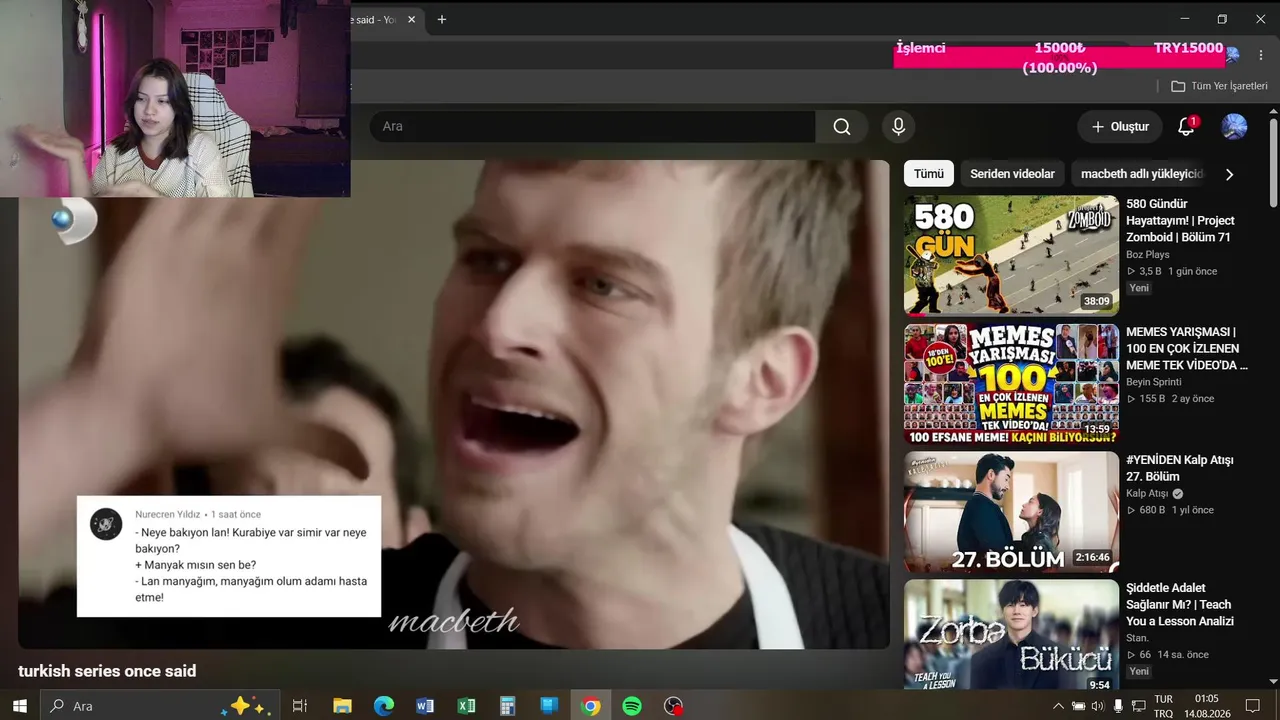Open File Explorer from the taskbar
The width and height of the screenshot is (1280, 720).
342,706
